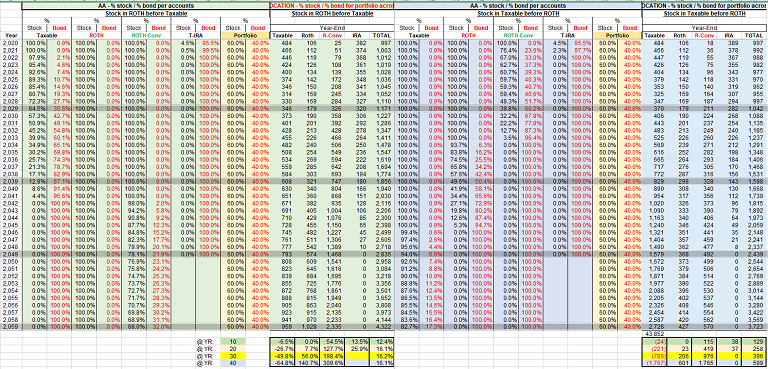Select the 17.3% Taxable bond cell in row 2,059
Viewport: 768px width, 369px height.
[432, 326]
